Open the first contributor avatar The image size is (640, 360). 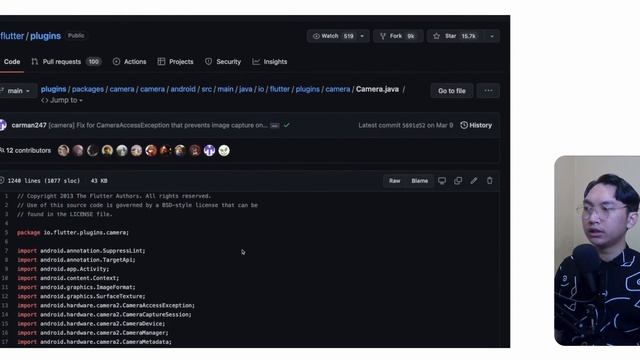pyautogui.click(x=63, y=151)
